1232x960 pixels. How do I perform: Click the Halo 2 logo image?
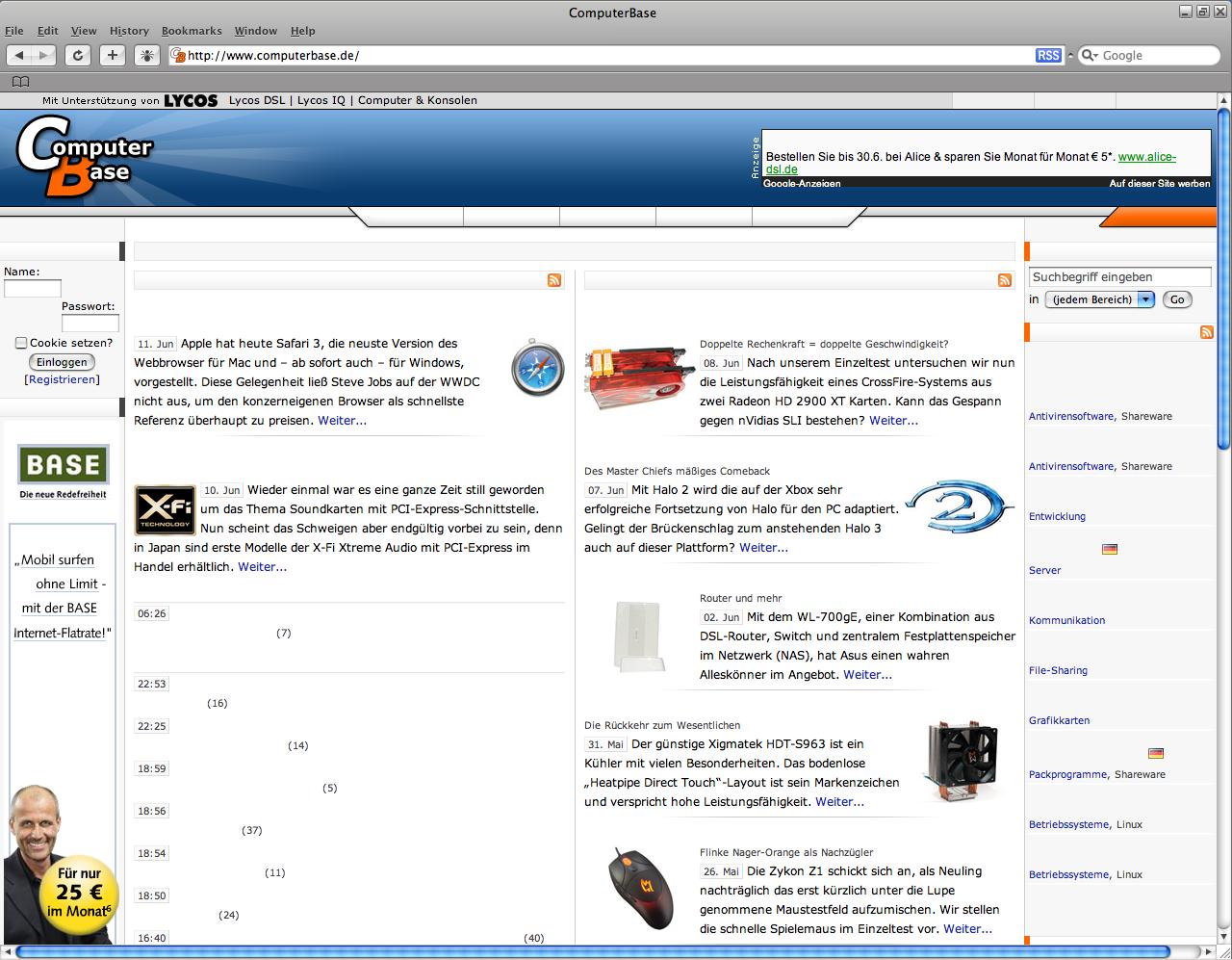960,507
